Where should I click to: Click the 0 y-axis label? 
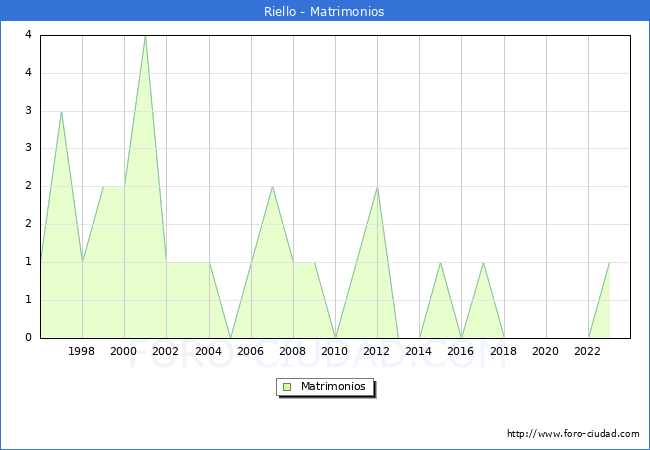28,337
